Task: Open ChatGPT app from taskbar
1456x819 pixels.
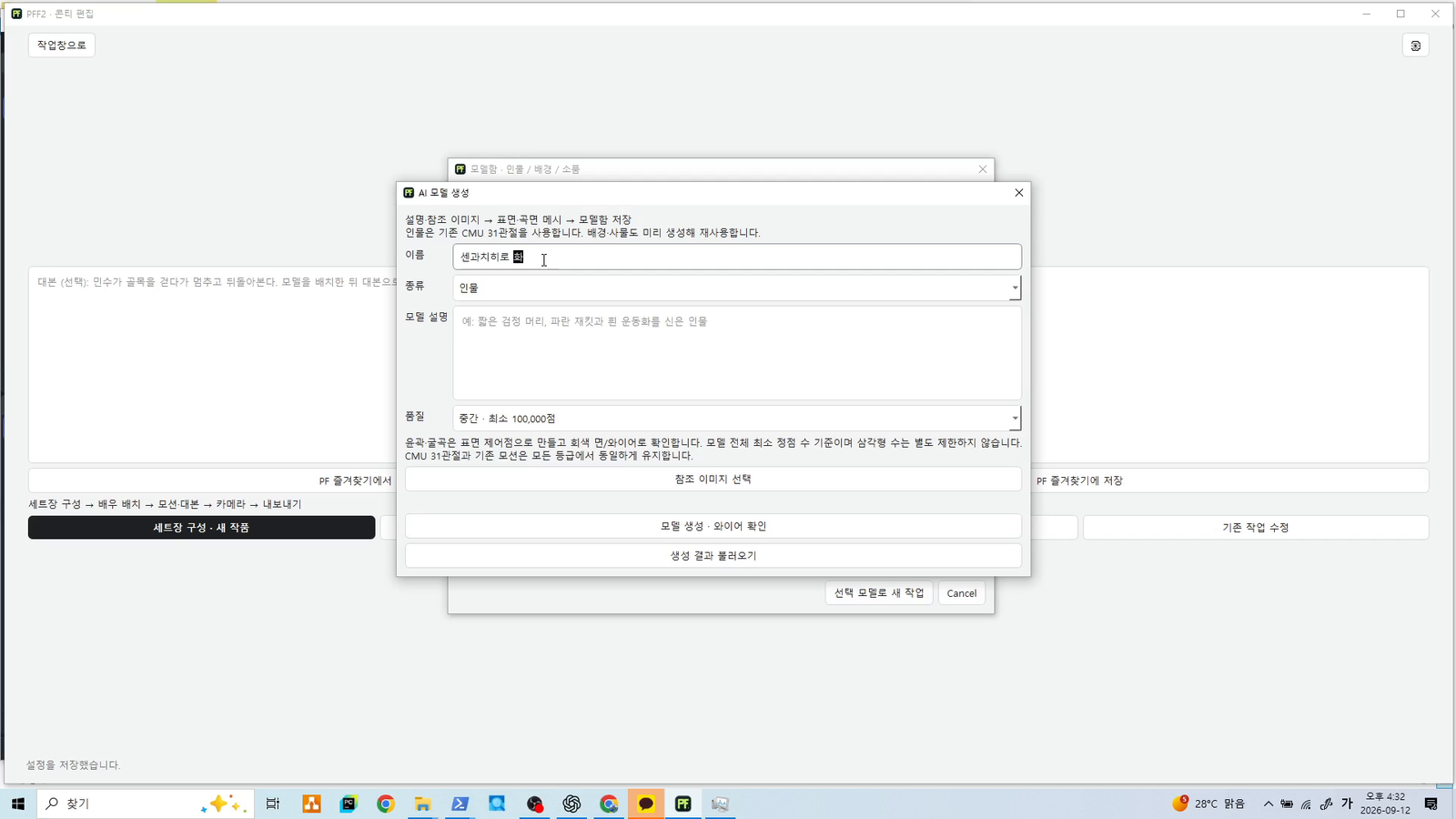Action: pos(571,804)
